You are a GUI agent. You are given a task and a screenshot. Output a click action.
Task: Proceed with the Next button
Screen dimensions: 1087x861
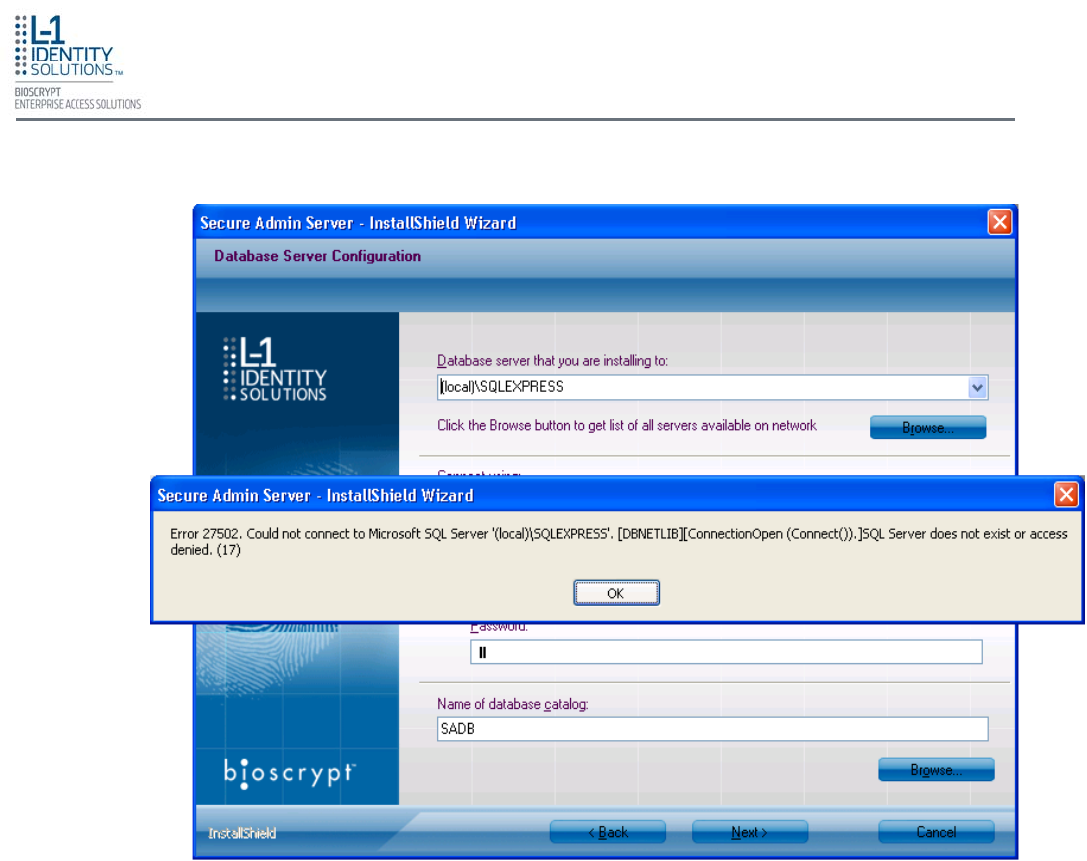[x=749, y=832]
